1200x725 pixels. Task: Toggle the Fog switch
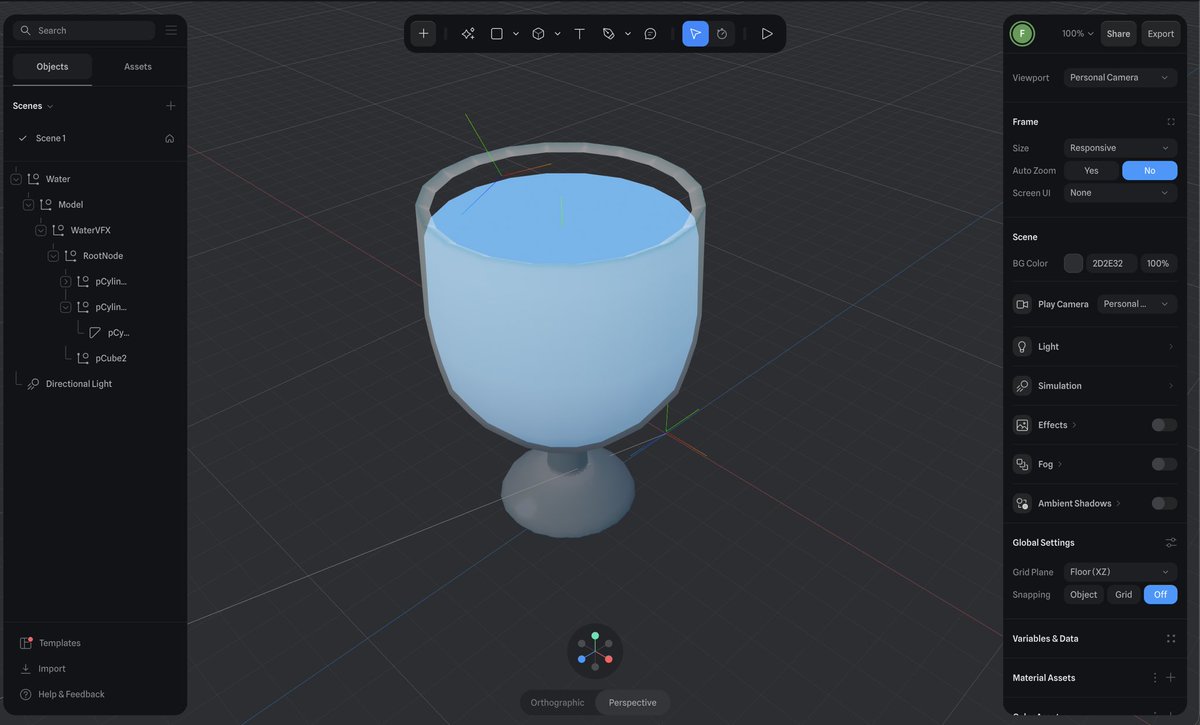pyautogui.click(x=1164, y=464)
